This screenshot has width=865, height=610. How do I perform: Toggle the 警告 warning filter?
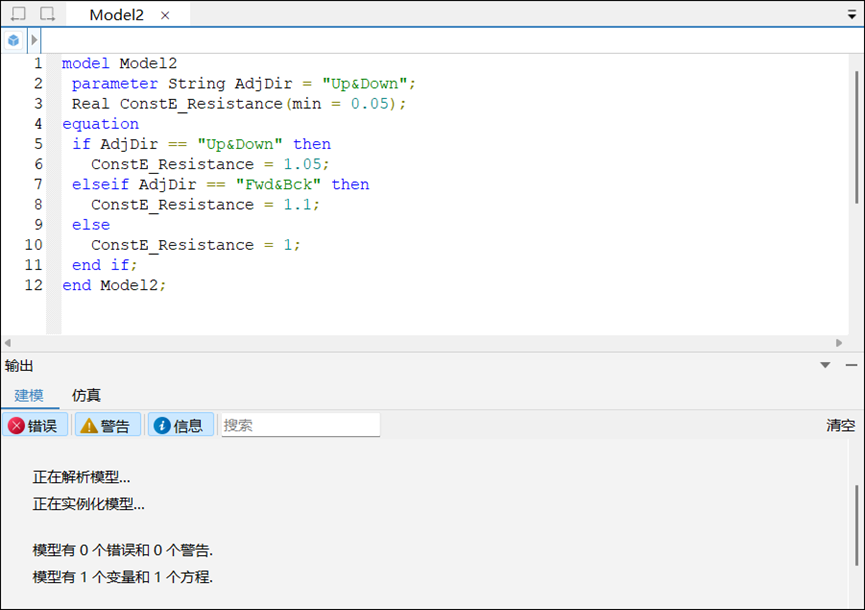pos(107,425)
